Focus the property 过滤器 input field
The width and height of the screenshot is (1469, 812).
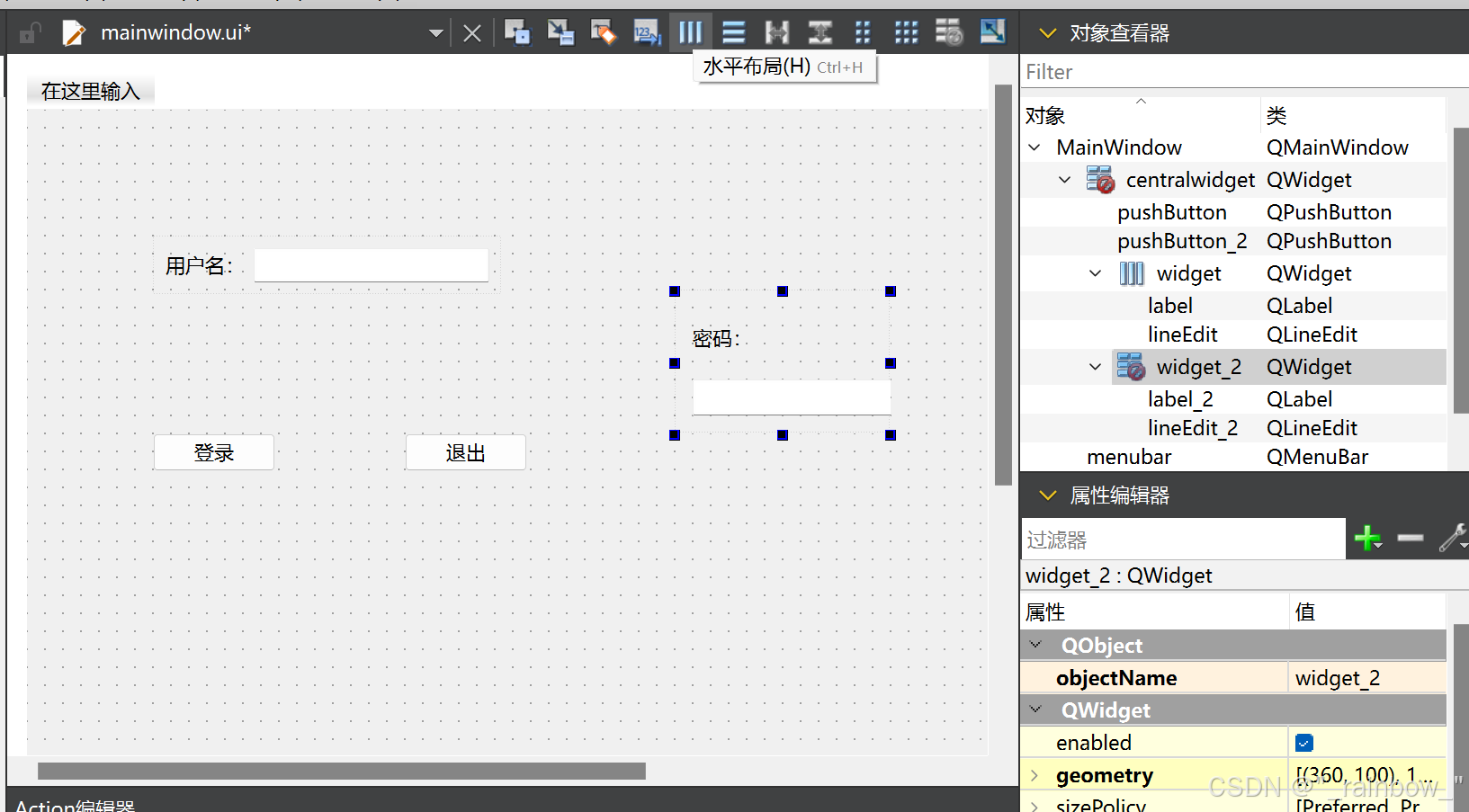point(1184,540)
